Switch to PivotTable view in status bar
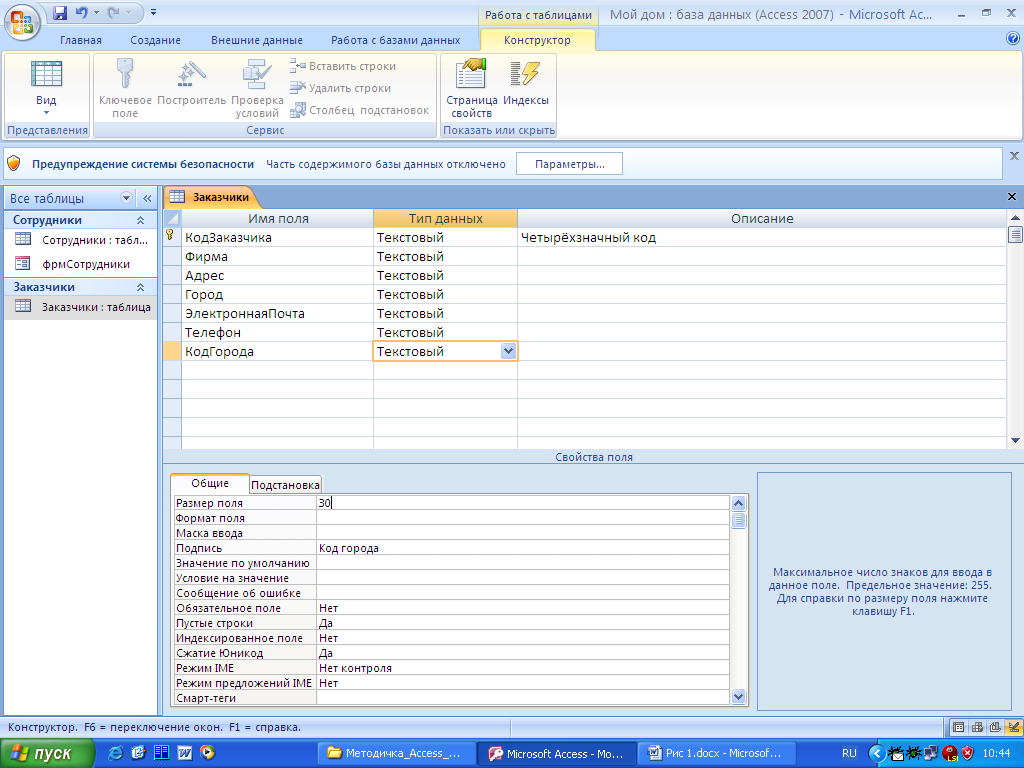1024x768 pixels. 977,727
